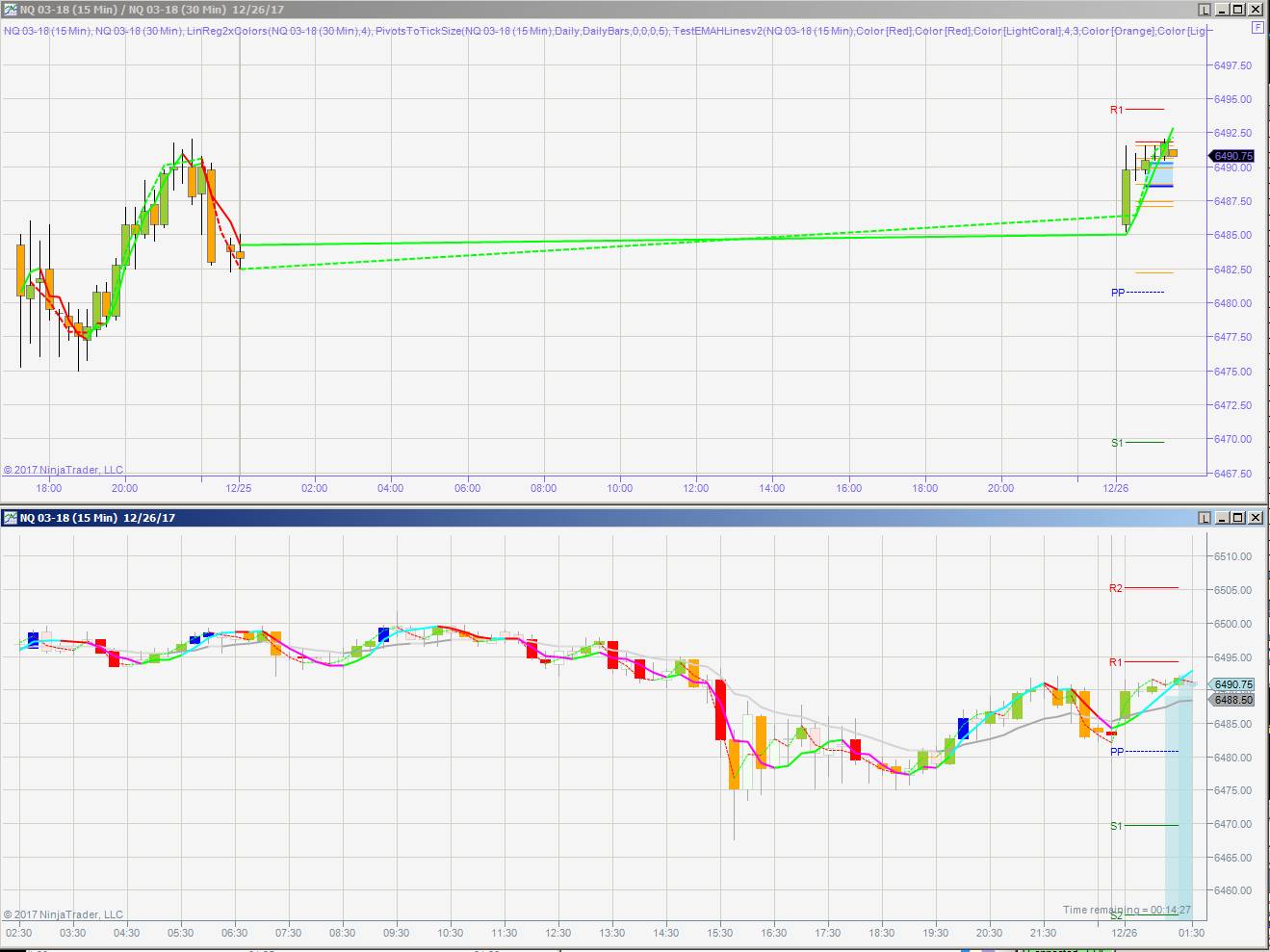1270x952 pixels.
Task: Select the upper chart title 'NQ 03-18 (15 Min) / NQ 03-18 (30 Min)'
Action: 124,10
